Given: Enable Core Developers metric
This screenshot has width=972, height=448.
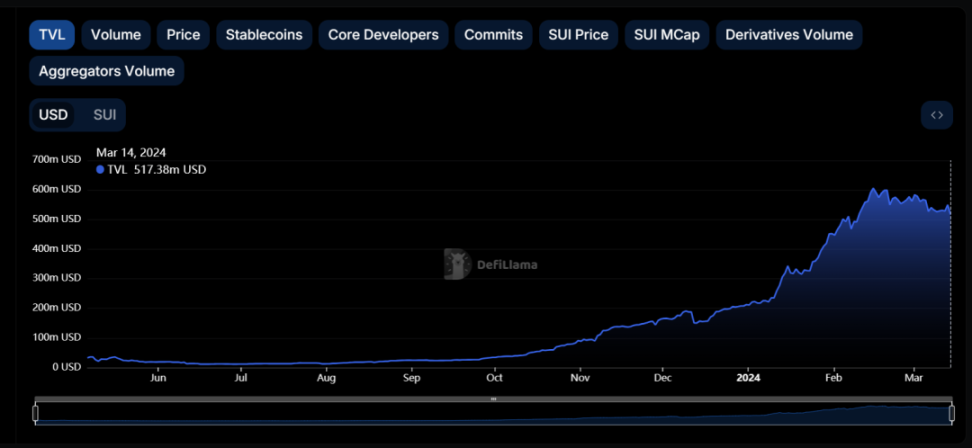Looking at the screenshot, I should pyautogui.click(x=383, y=34).
